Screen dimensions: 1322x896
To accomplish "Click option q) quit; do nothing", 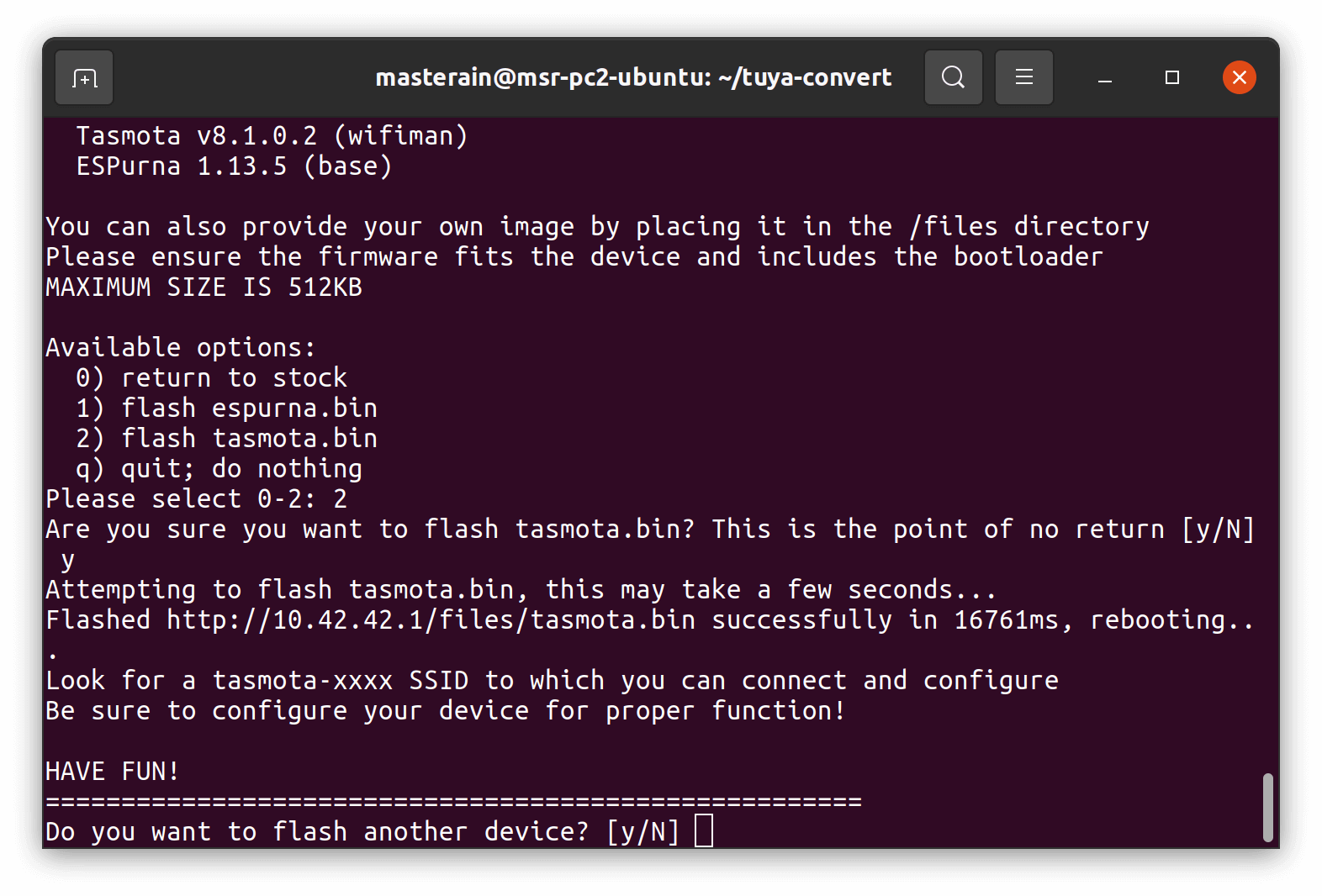I will click(x=219, y=469).
